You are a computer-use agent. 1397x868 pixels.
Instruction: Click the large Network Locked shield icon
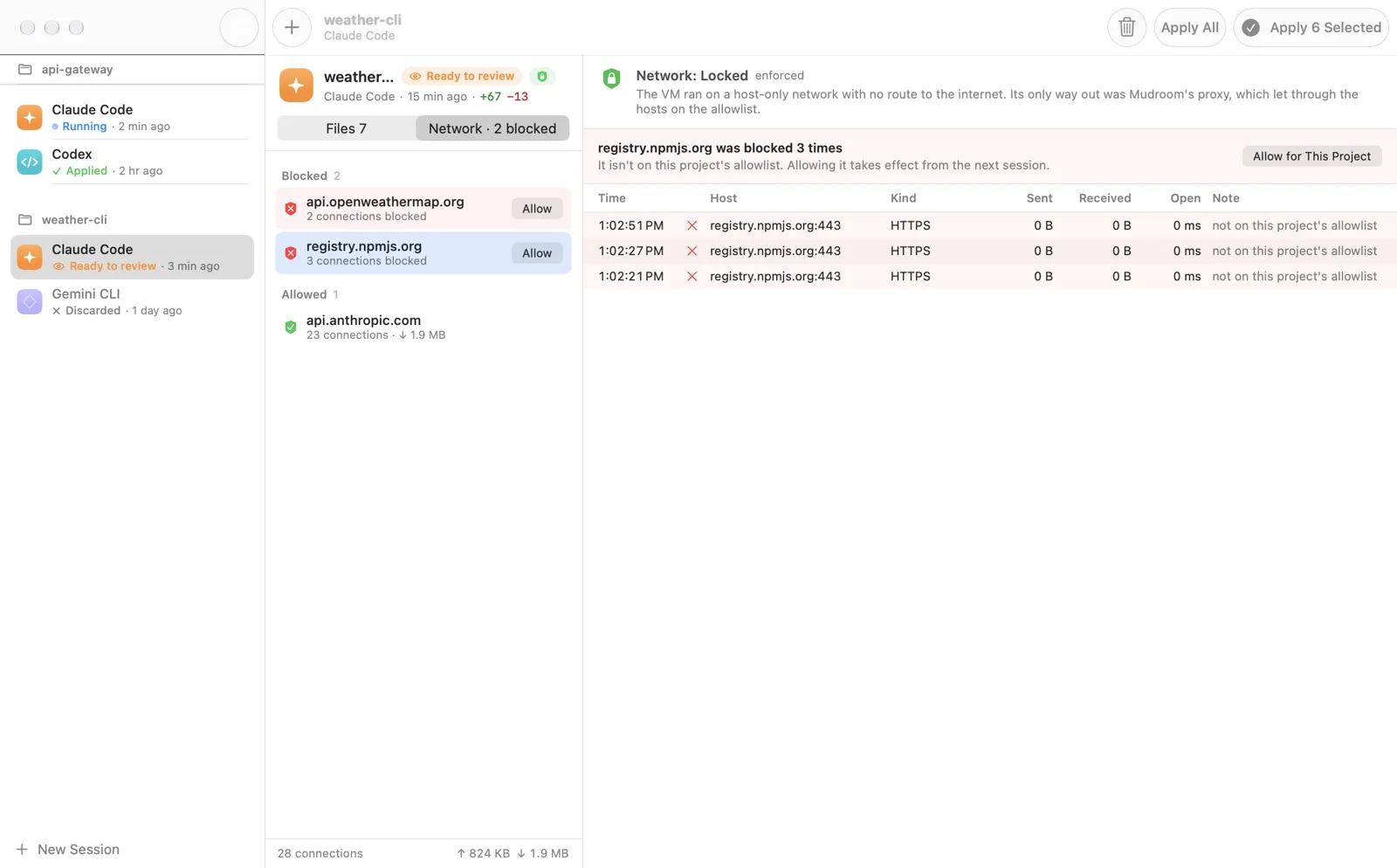611,79
